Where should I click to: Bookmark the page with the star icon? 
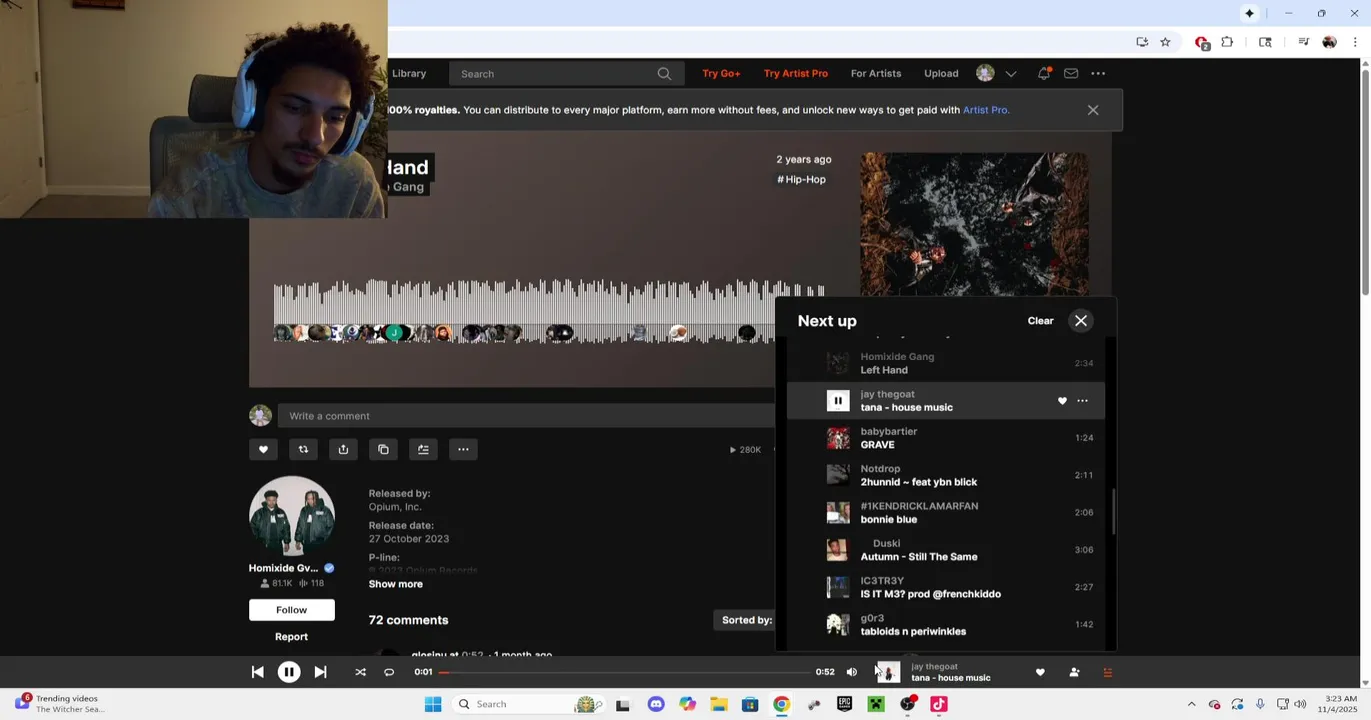tap(1165, 42)
